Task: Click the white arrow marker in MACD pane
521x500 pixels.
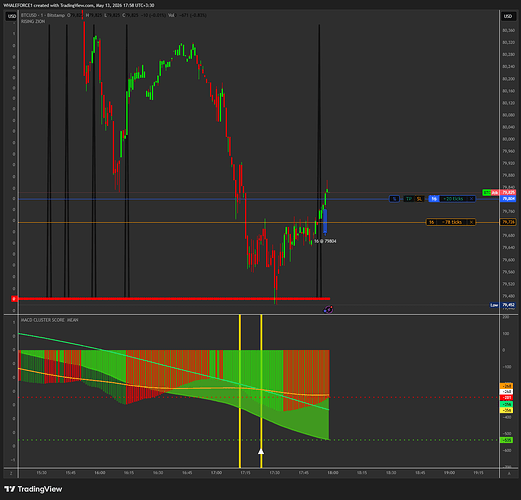Action: [x=261, y=452]
